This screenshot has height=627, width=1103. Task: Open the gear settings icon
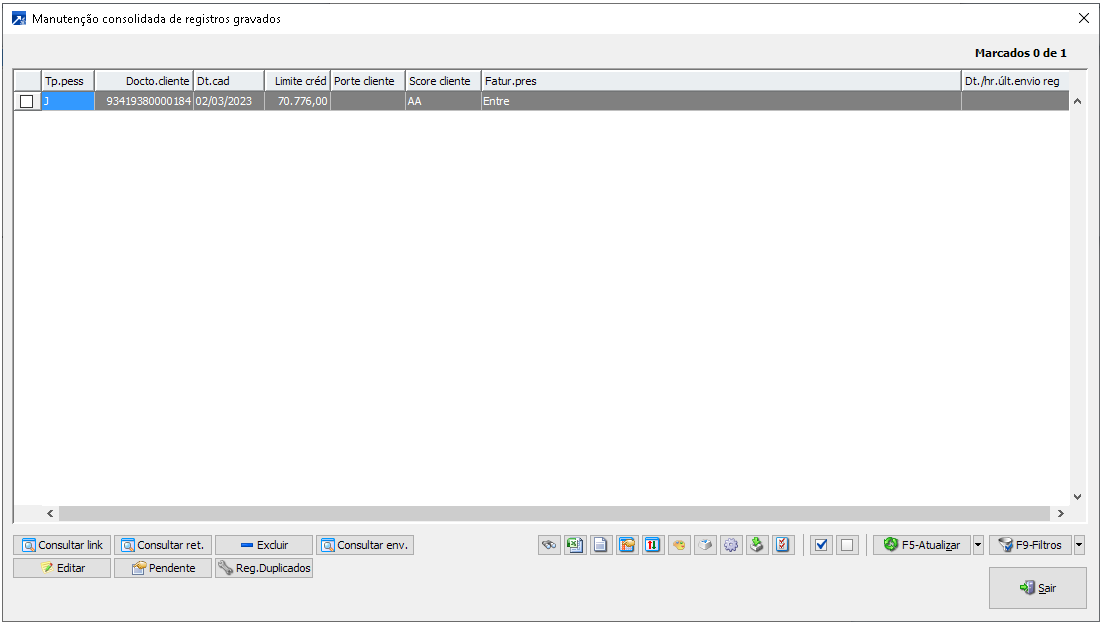click(732, 545)
